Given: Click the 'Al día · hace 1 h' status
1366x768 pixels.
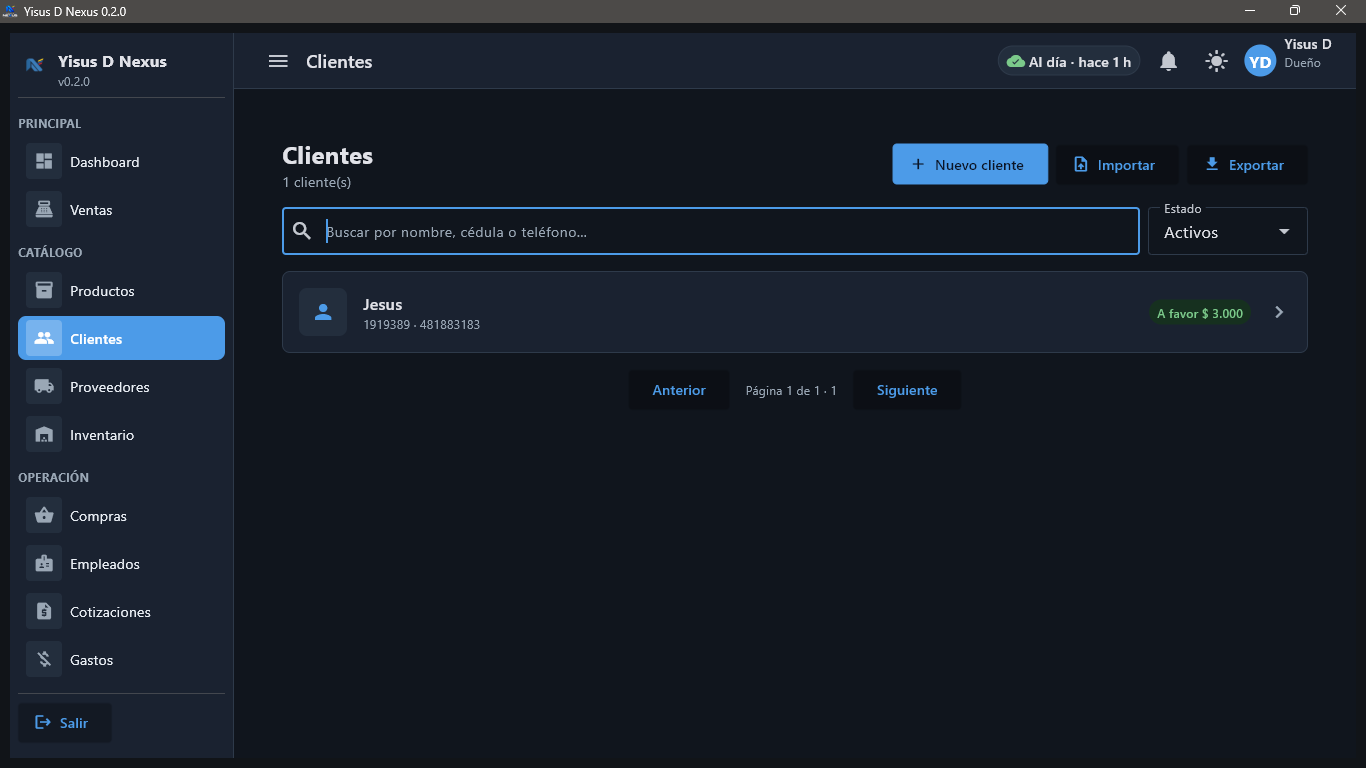Looking at the screenshot, I should coord(1069,62).
